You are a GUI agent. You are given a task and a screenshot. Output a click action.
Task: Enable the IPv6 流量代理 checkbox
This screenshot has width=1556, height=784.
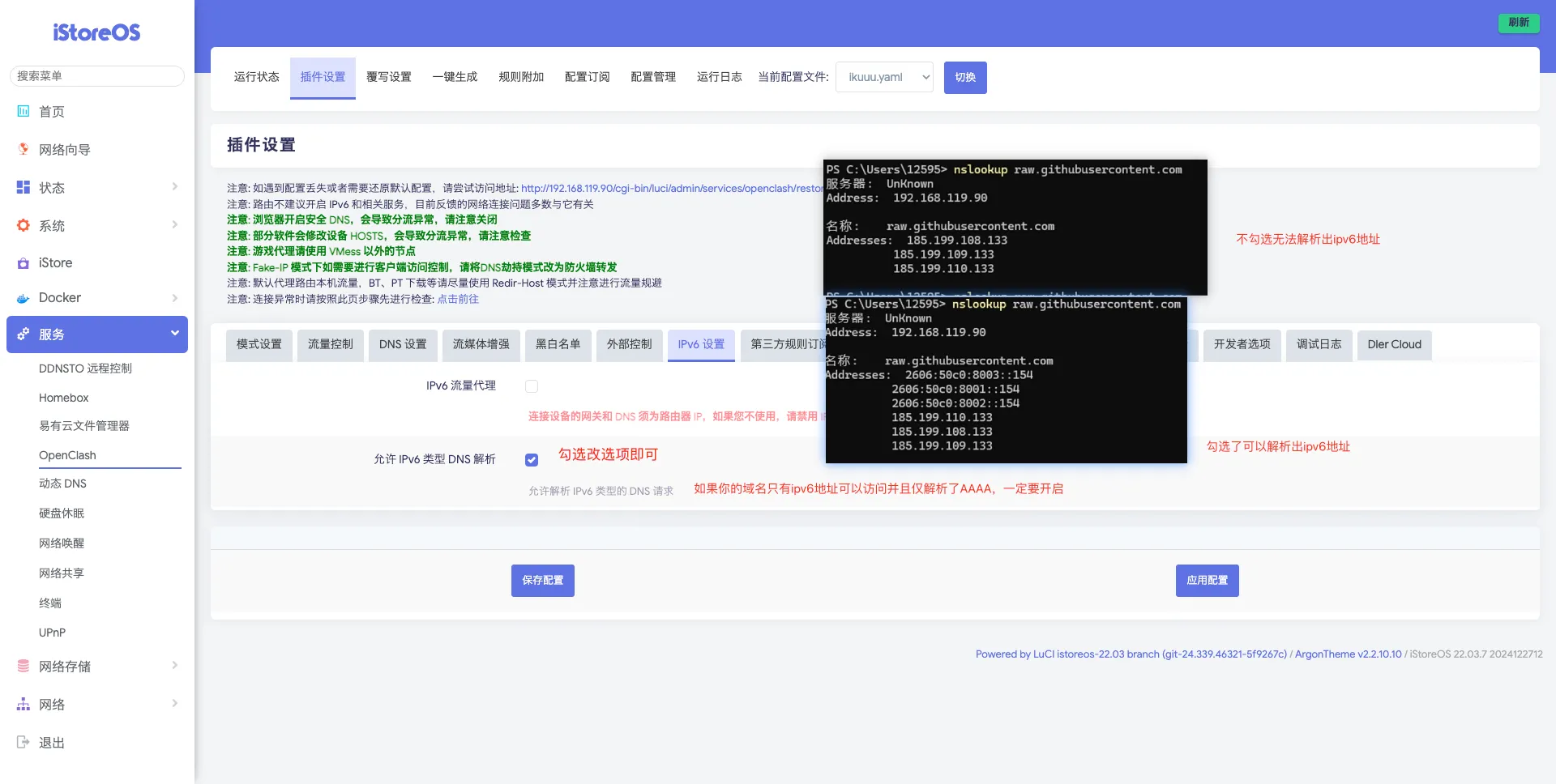[x=532, y=386]
